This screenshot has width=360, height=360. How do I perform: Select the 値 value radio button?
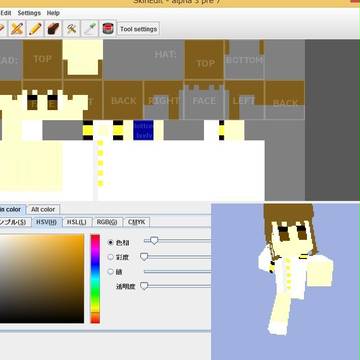111,272
